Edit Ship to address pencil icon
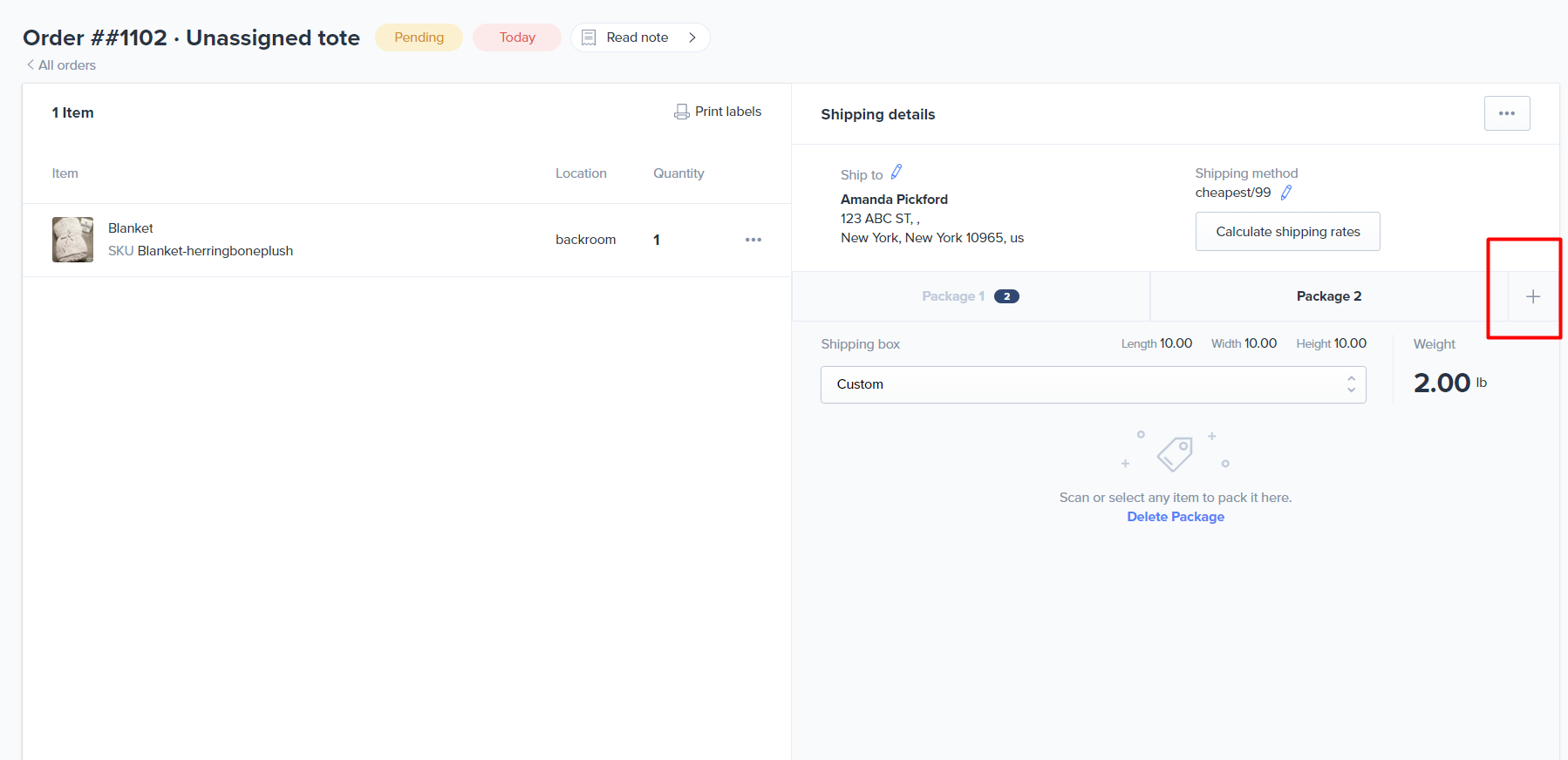1568x760 pixels. [896, 173]
